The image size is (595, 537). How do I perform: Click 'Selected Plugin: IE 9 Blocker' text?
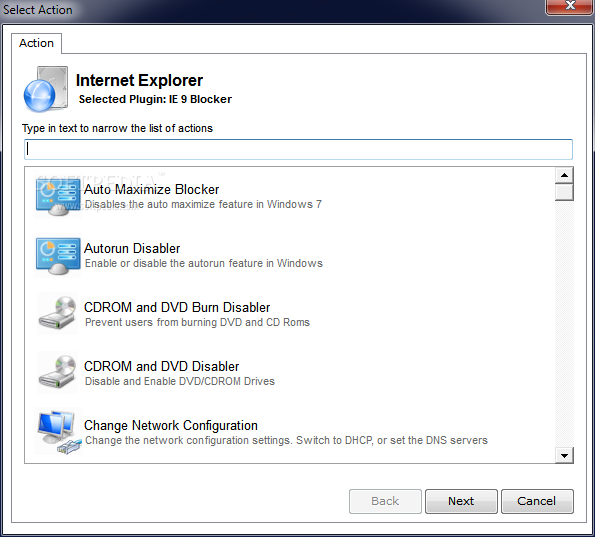click(155, 99)
